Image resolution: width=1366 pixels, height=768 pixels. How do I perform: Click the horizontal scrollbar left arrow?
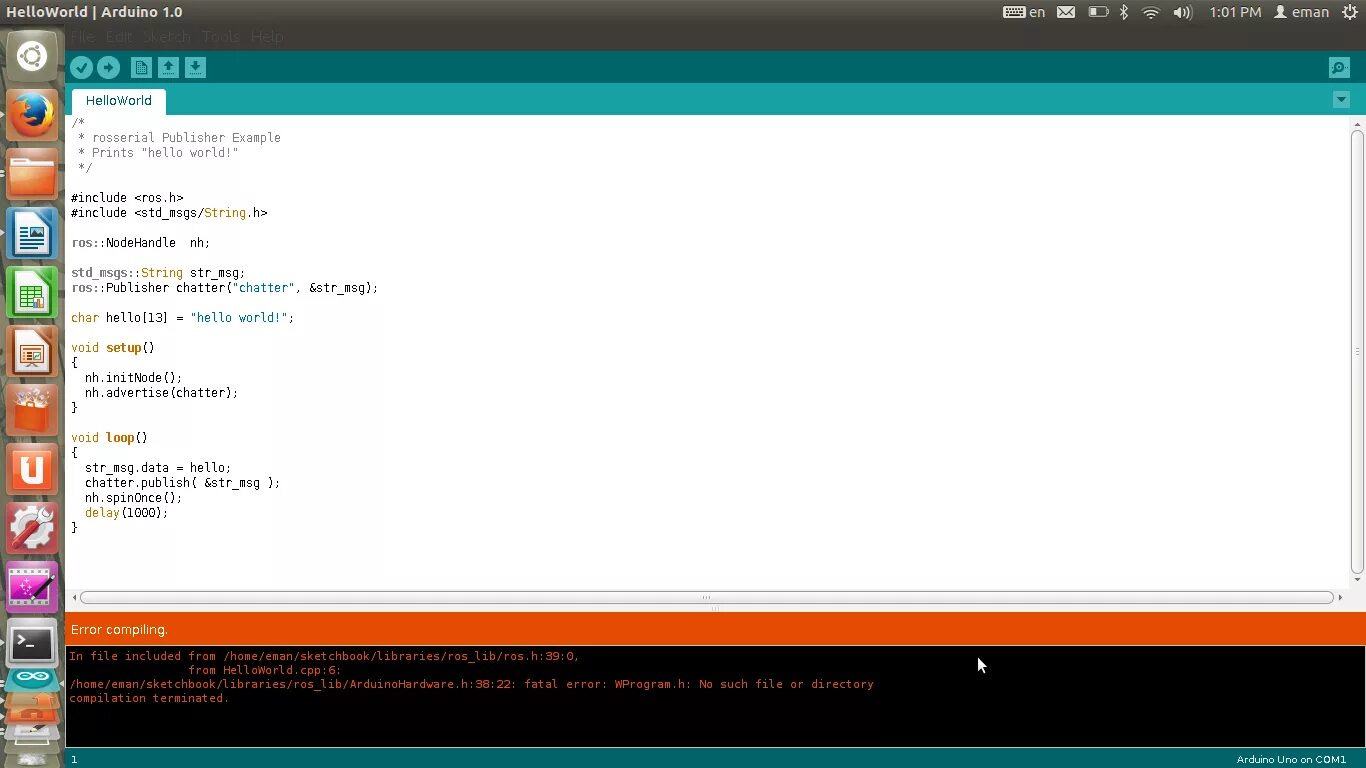click(x=73, y=597)
